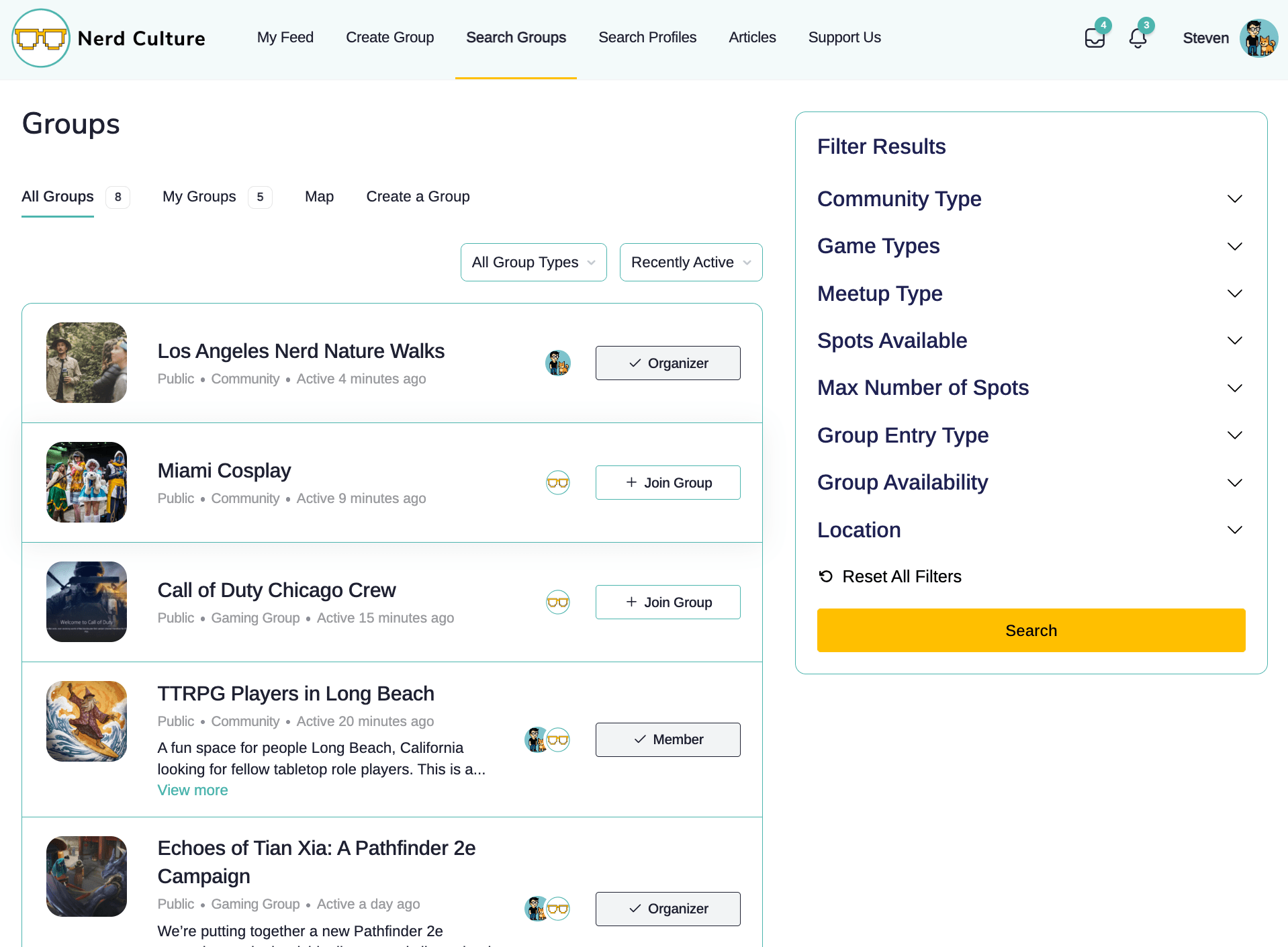Open the notifications bell icon
The image size is (1288, 947).
[x=1138, y=38]
